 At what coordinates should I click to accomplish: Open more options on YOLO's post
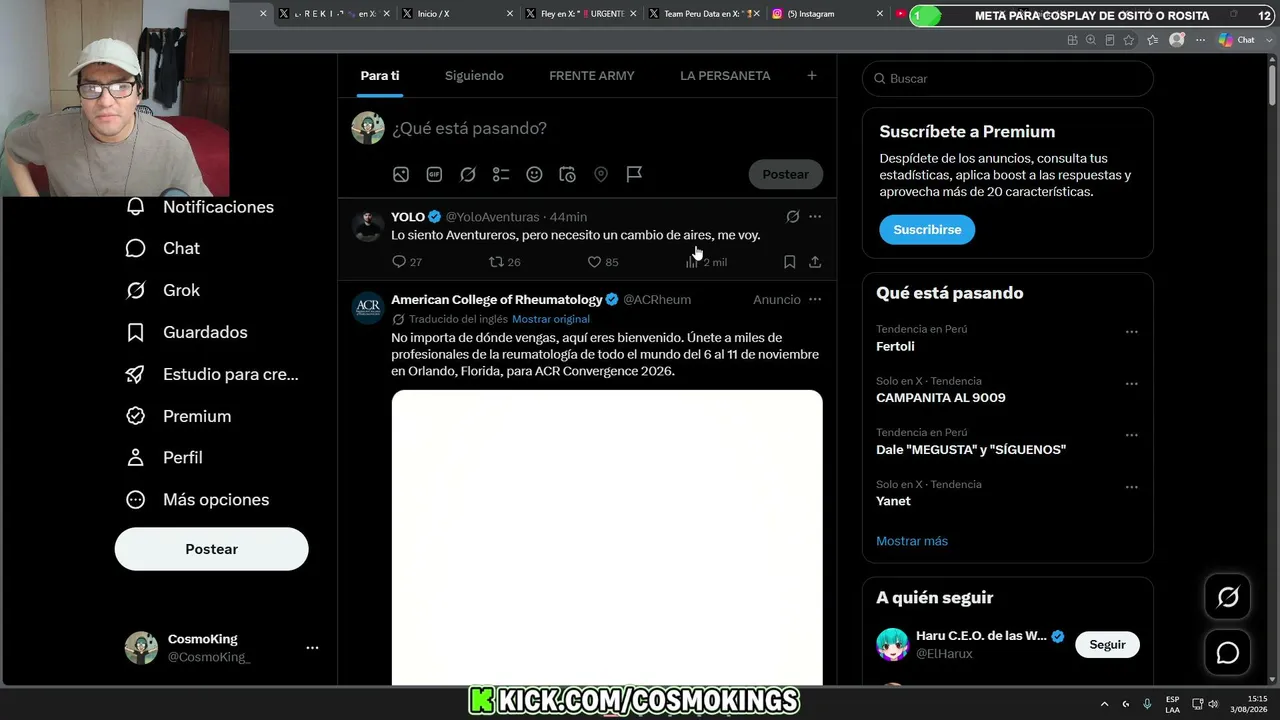pyautogui.click(x=815, y=217)
